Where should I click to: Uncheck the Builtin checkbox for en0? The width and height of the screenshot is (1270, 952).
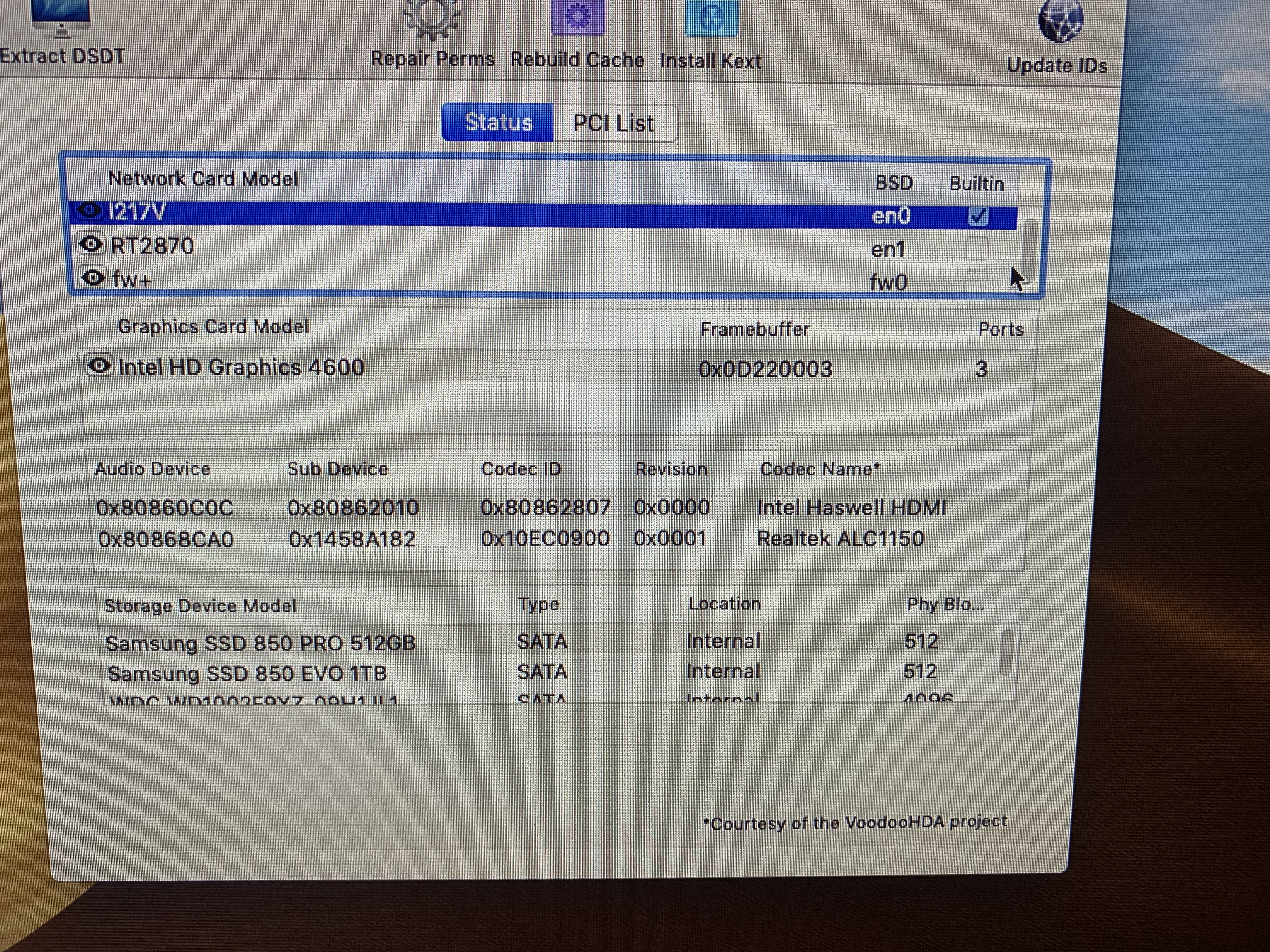[x=978, y=216]
